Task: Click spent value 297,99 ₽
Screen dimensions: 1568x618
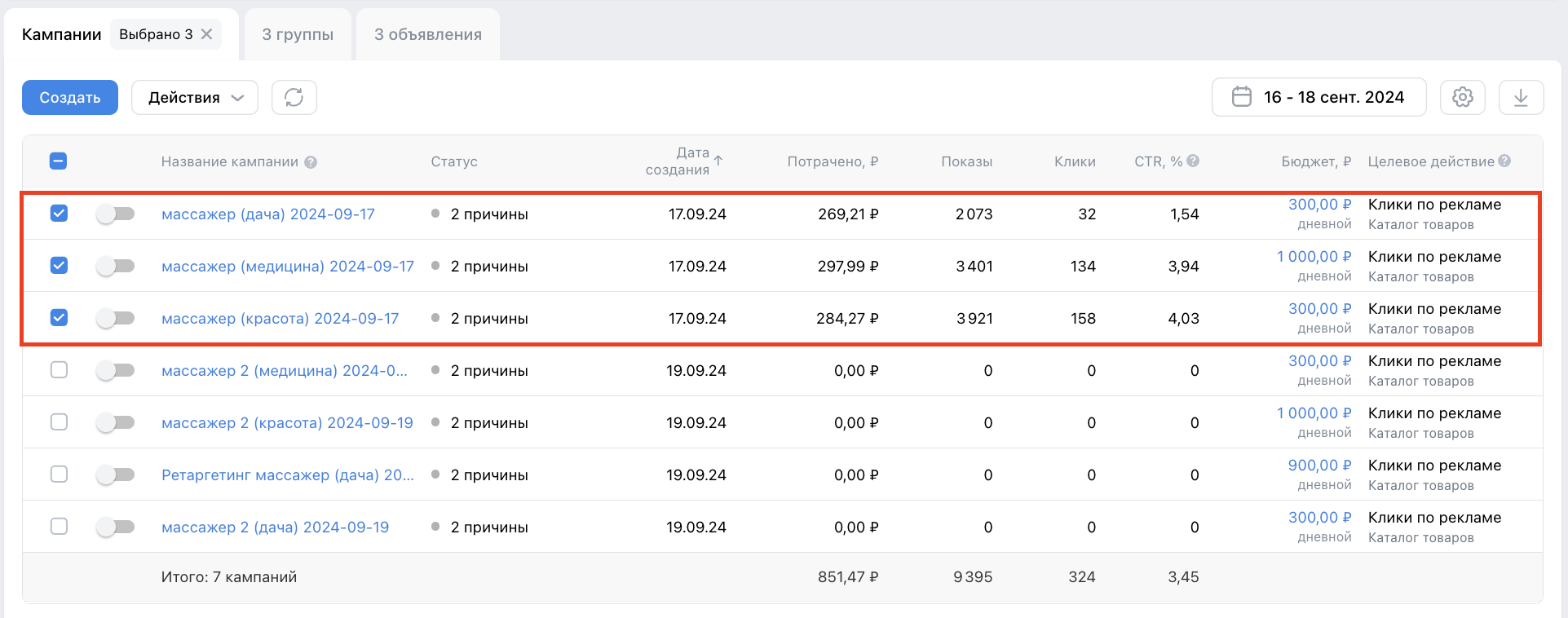Action: coord(848,267)
